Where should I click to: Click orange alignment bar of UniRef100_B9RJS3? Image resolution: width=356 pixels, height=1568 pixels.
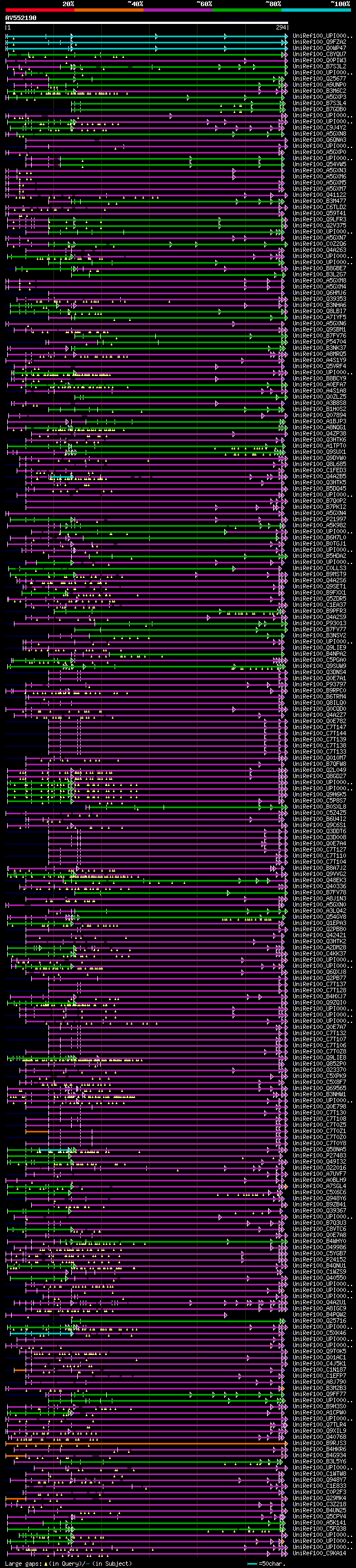tap(147, 1443)
